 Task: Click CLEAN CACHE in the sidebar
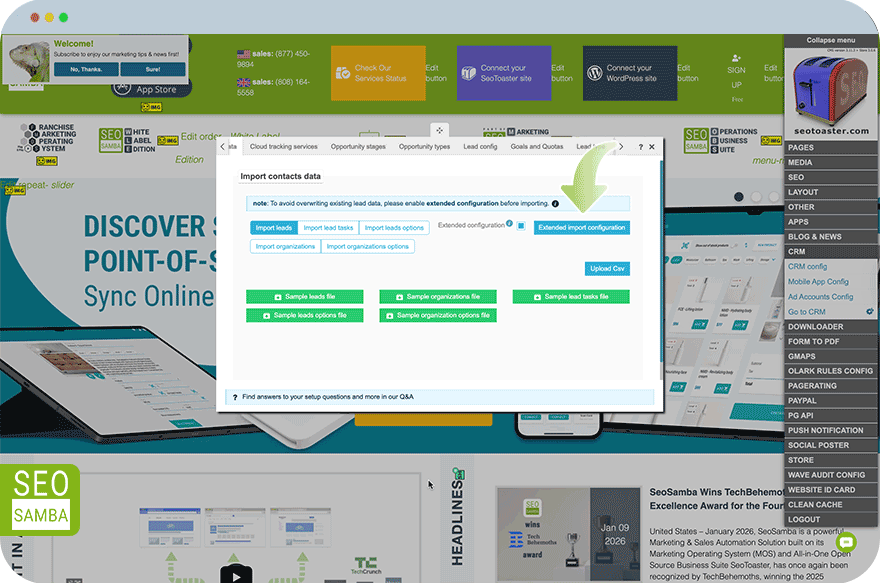831,504
